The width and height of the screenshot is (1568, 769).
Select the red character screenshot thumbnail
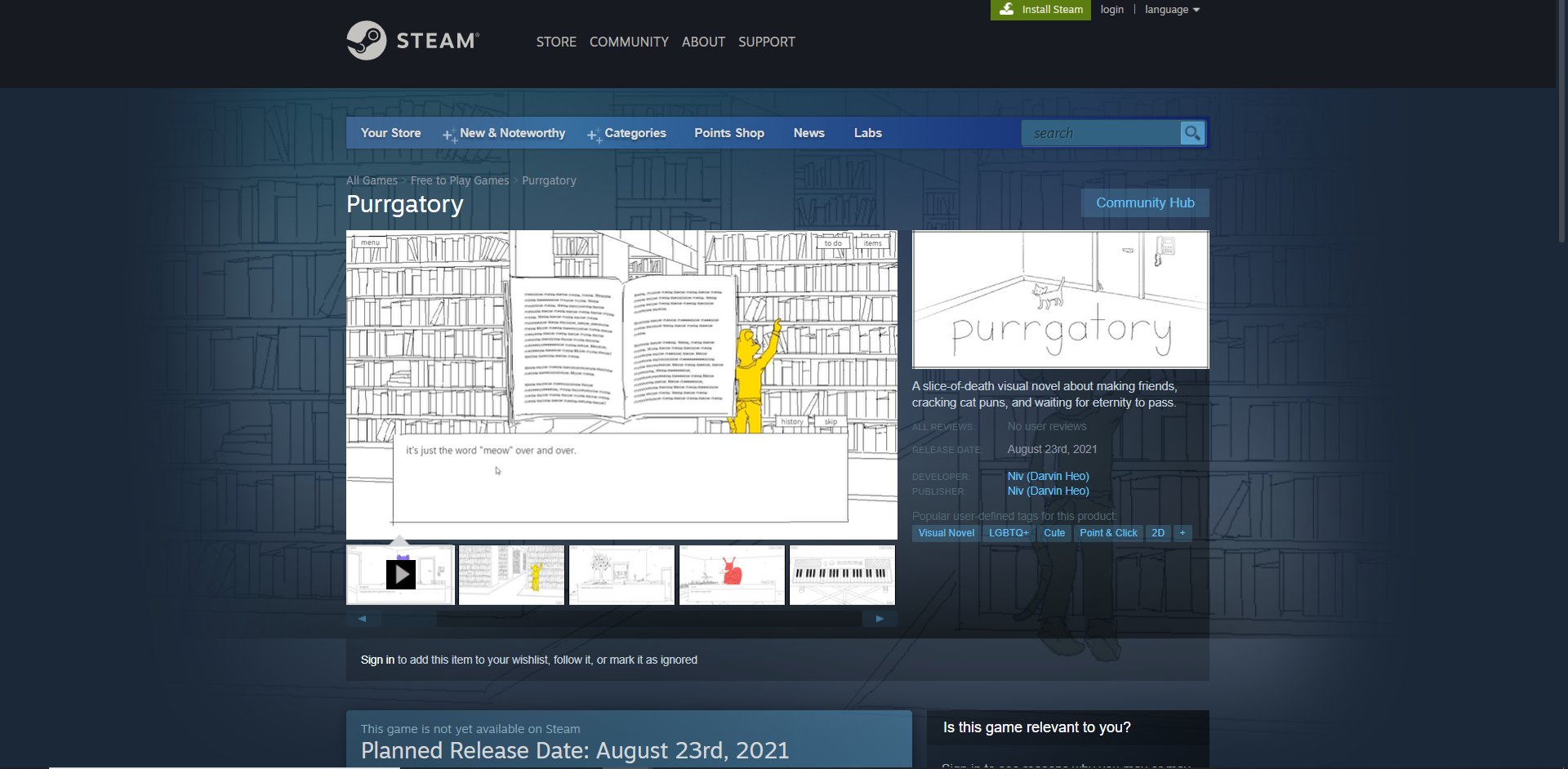point(732,575)
